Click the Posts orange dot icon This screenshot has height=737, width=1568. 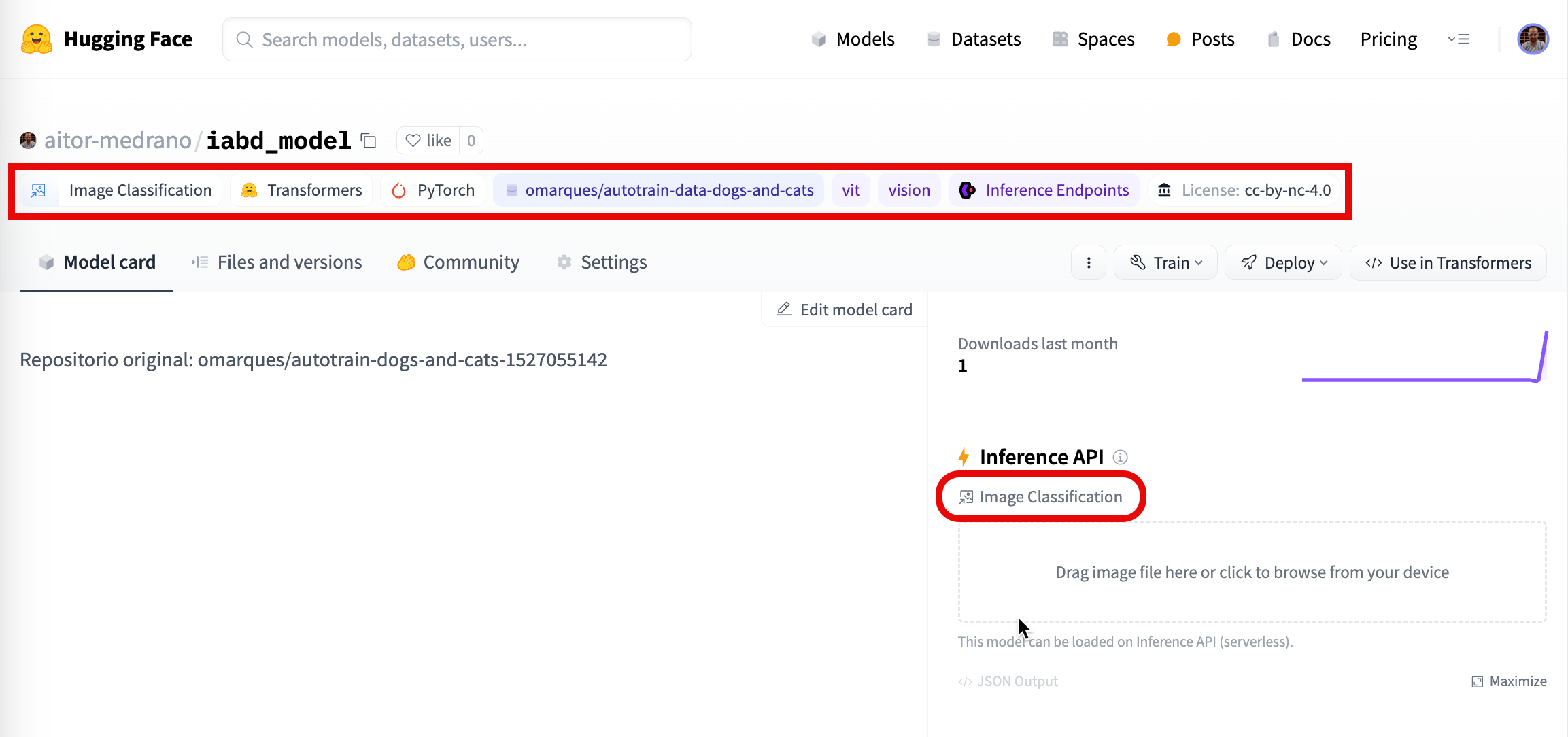[1174, 39]
